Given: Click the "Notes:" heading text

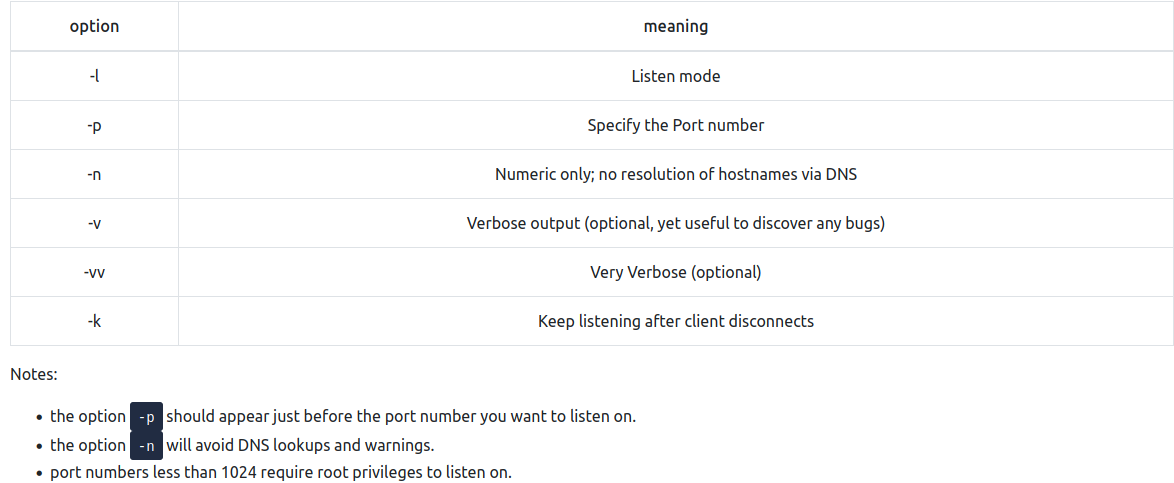Looking at the screenshot, I should click(34, 374).
